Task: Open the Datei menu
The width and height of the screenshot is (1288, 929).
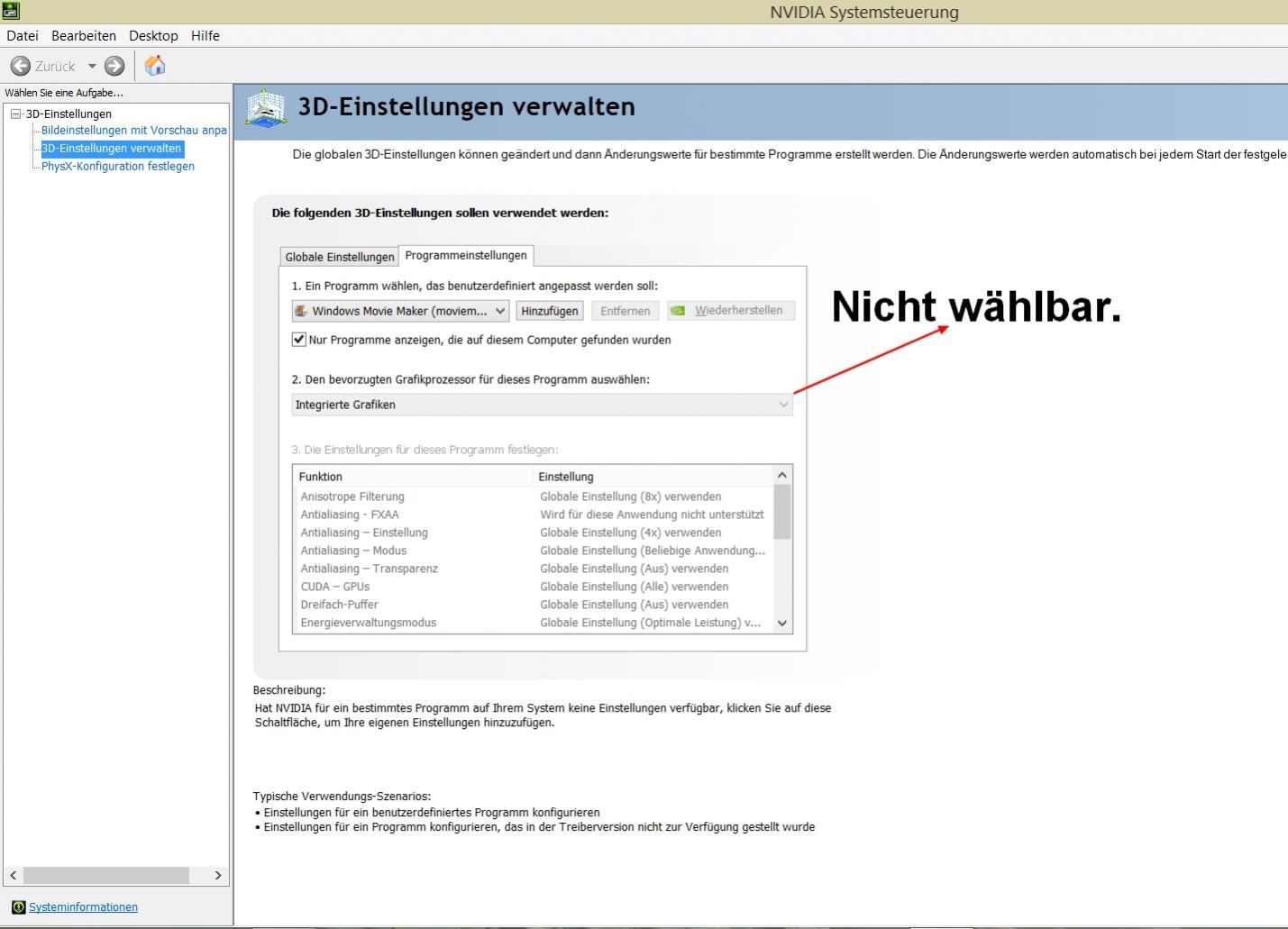Action: click(23, 36)
